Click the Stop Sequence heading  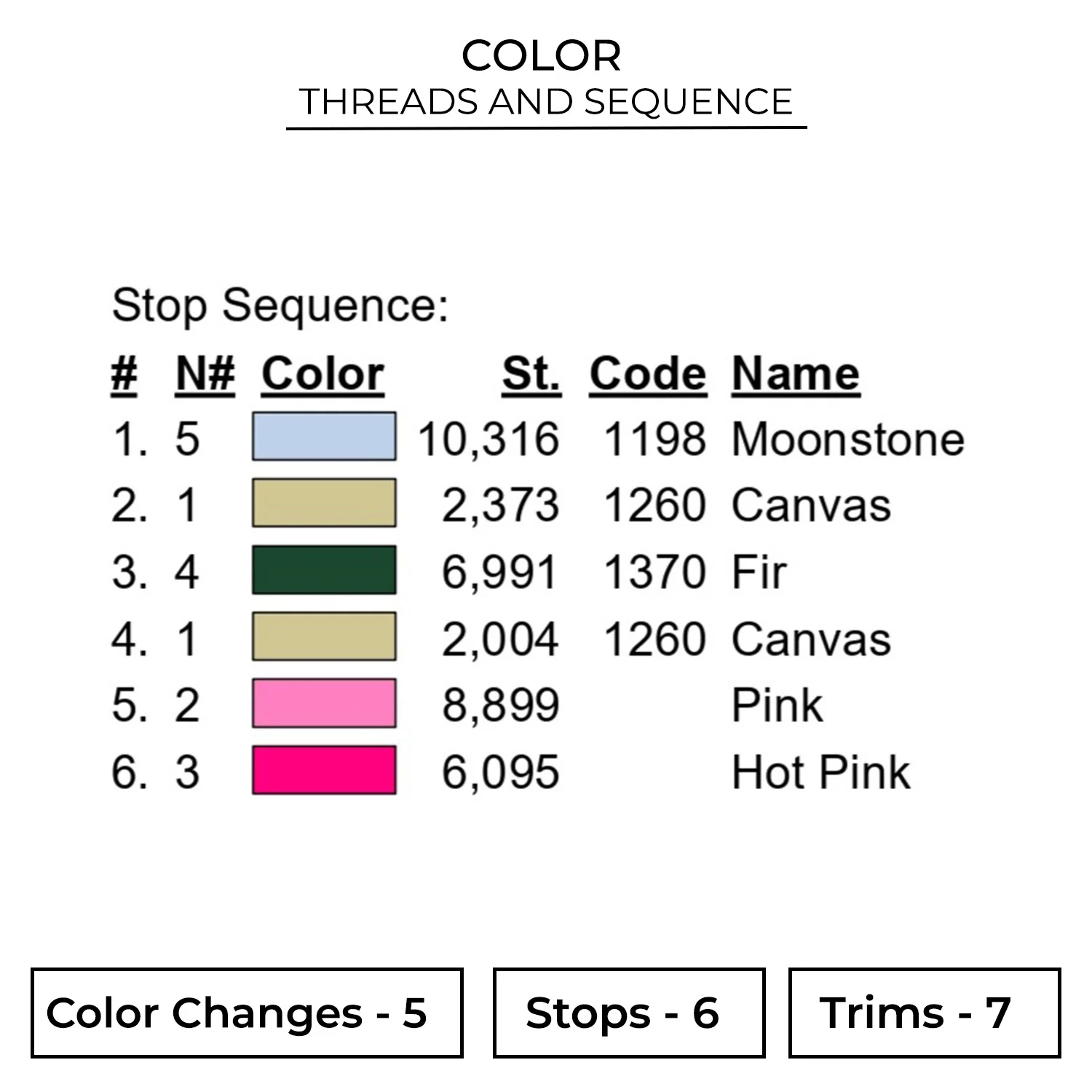tap(280, 305)
